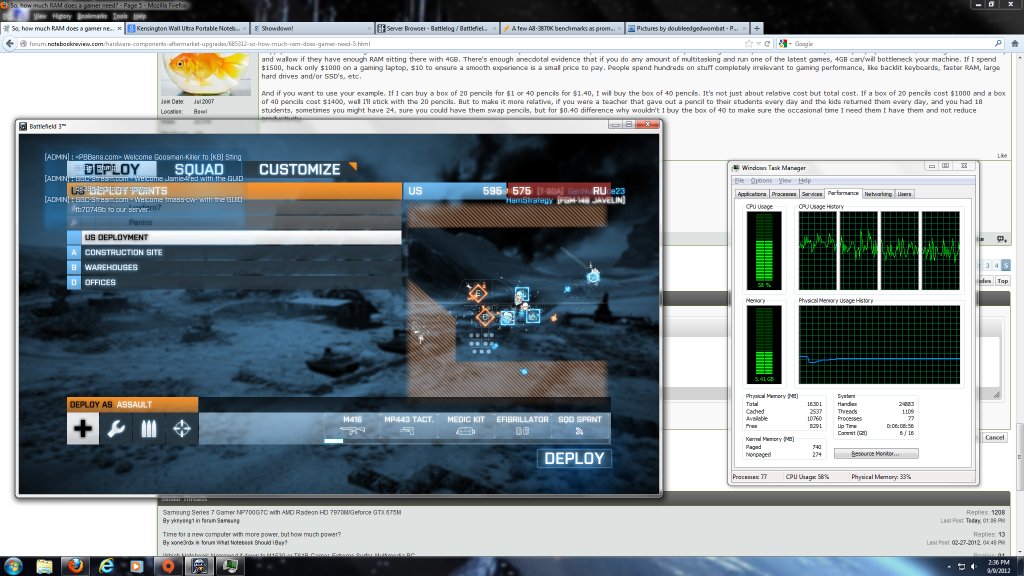This screenshot has height=576, width=1024.
Task: Switch to Task Manager taskbar button
Action: pos(230,566)
